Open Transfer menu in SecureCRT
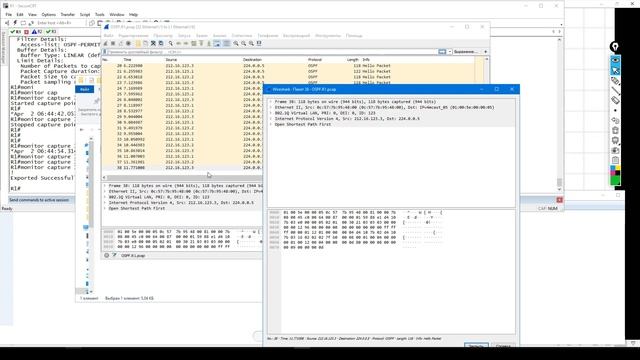Viewport: 640px width, 360px height. [x=68, y=15]
